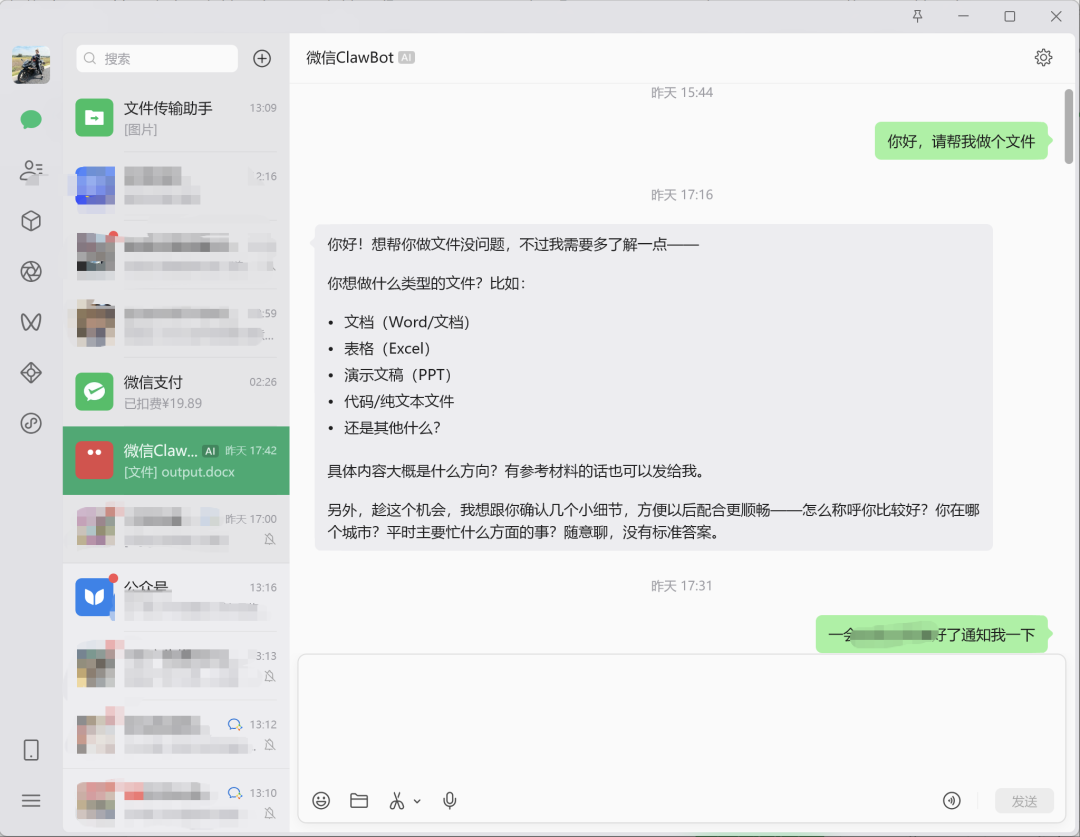Open the Mini Programs icon in sidebar
The width and height of the screenshot is (1080, 837).
tap(31, 373)
